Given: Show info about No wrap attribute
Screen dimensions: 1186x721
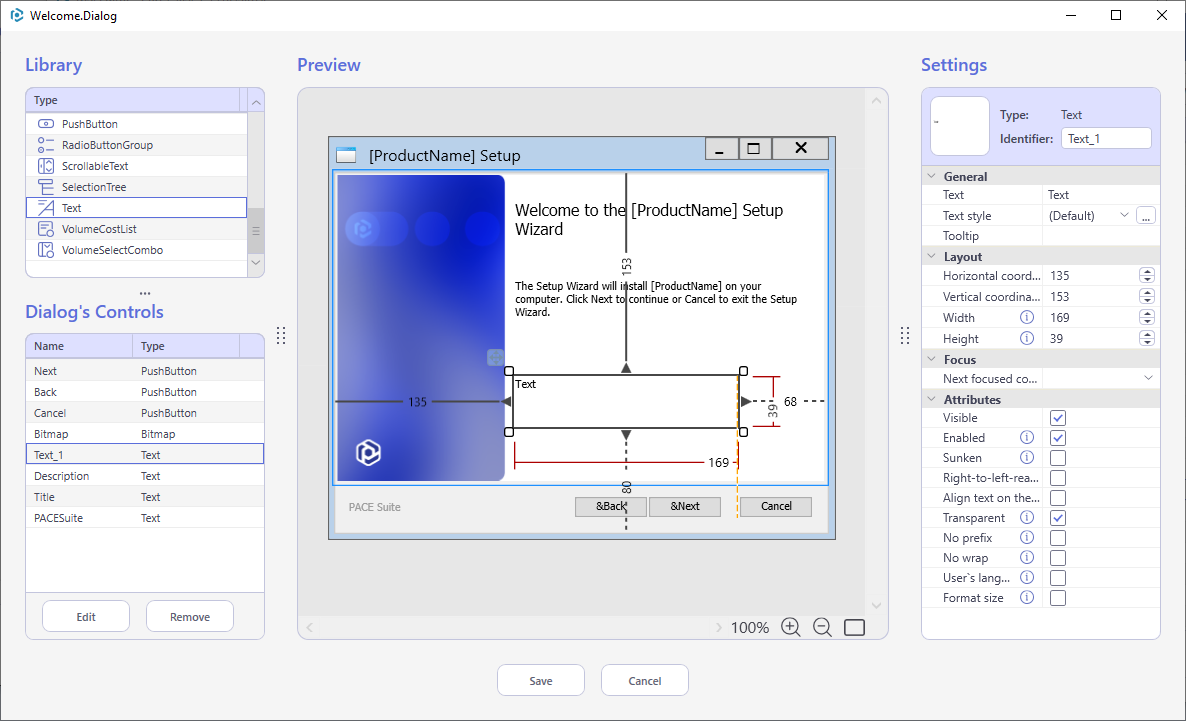Looking at the screenshot, I should click(x=1026, y=557).
